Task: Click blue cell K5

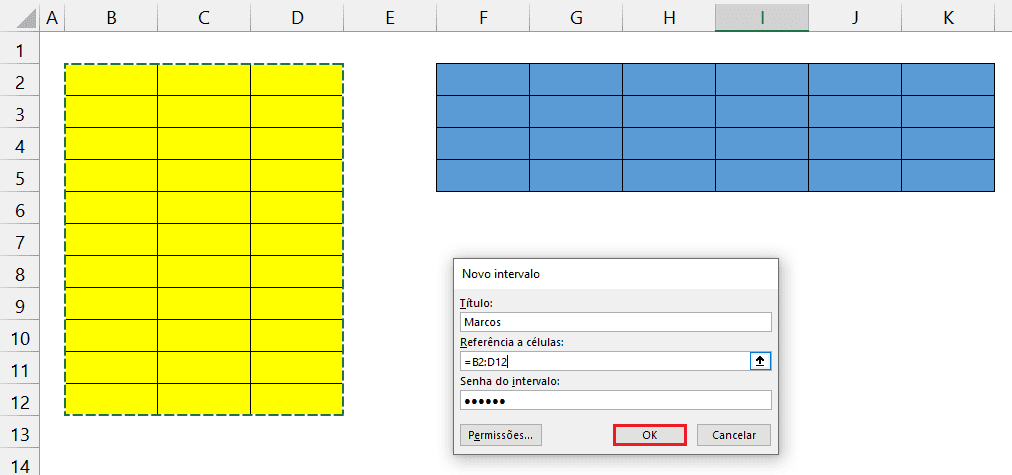Action: pos(947,176)
